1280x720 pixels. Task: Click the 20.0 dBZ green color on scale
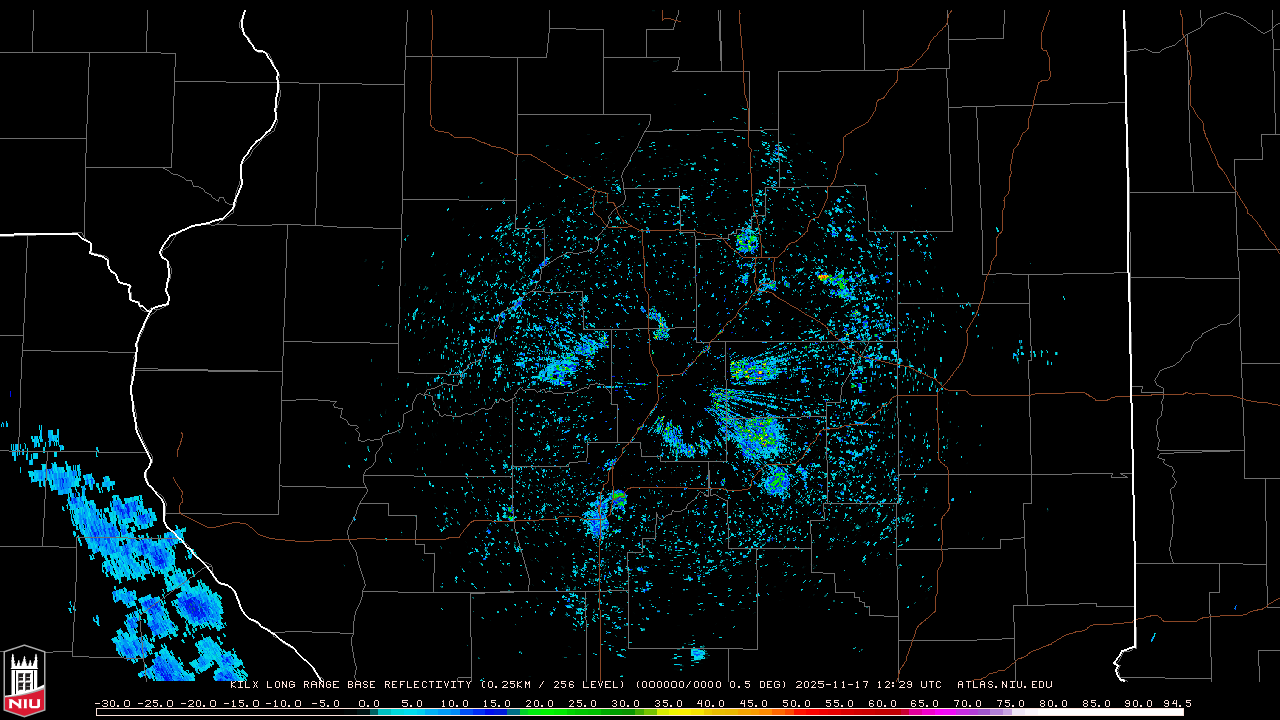click(541, 712)
